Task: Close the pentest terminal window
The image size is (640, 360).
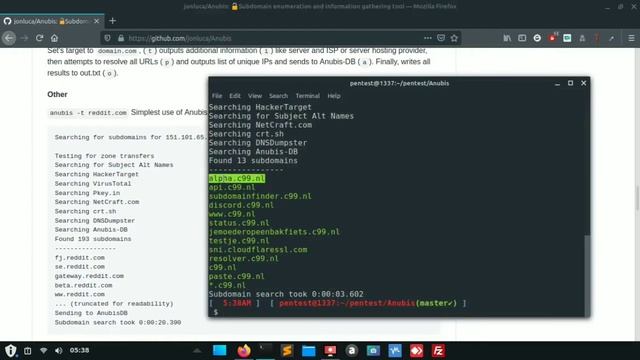Action: coord(584,83)
